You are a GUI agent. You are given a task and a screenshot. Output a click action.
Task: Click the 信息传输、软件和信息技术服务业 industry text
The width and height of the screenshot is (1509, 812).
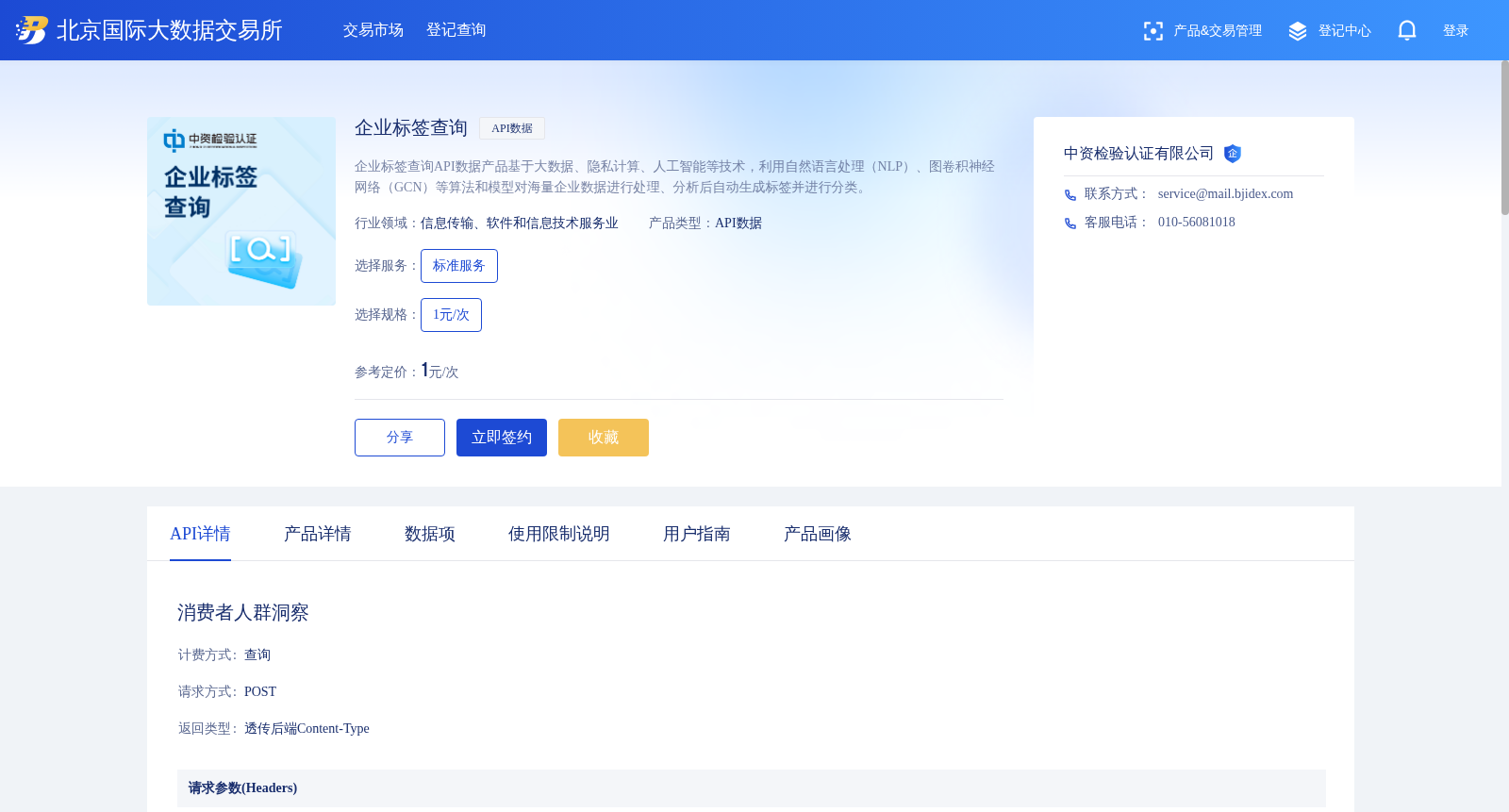click(520, 224)
